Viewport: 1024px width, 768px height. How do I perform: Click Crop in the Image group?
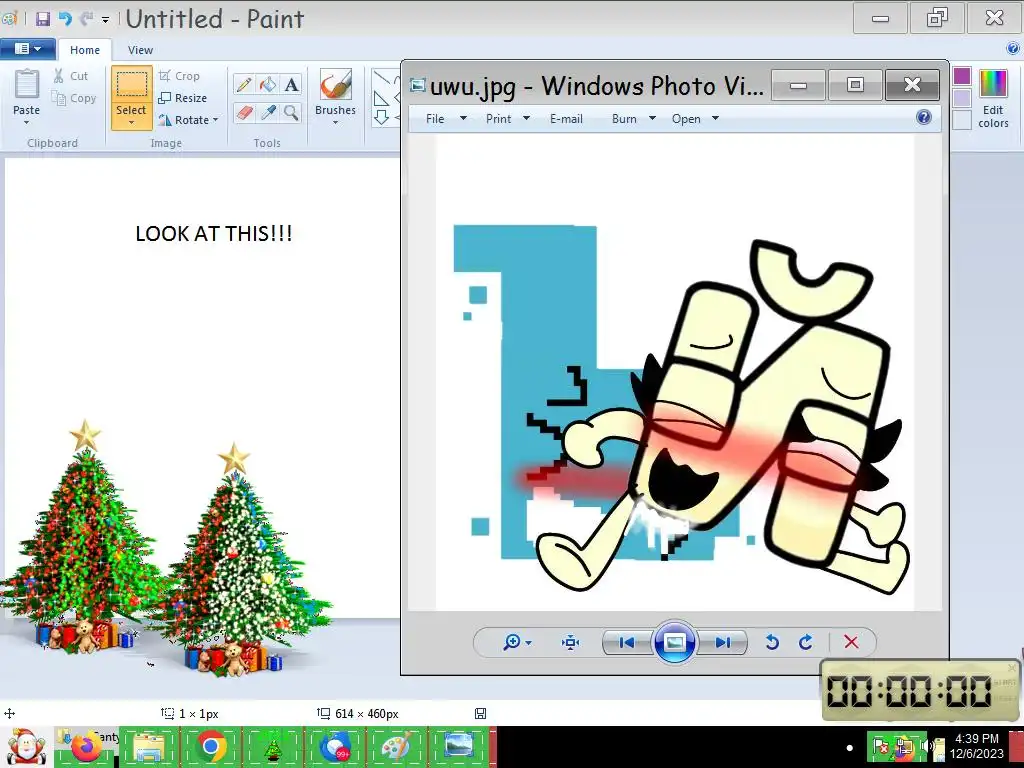tap(179, 76)
